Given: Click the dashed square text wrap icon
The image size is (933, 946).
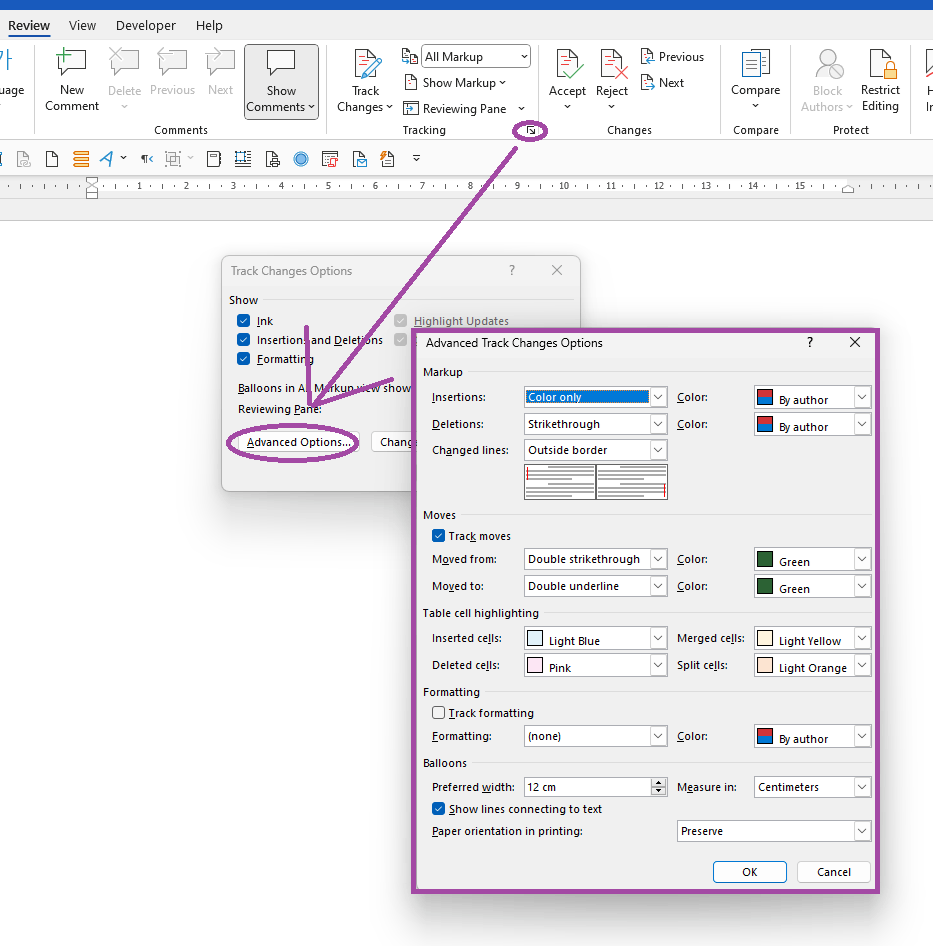Looking at the screenshot, I should [243, 159].
